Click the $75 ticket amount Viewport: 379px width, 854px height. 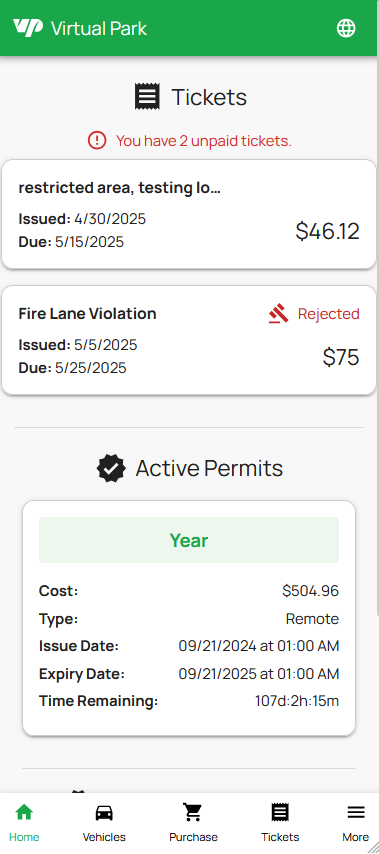(341, 357)
